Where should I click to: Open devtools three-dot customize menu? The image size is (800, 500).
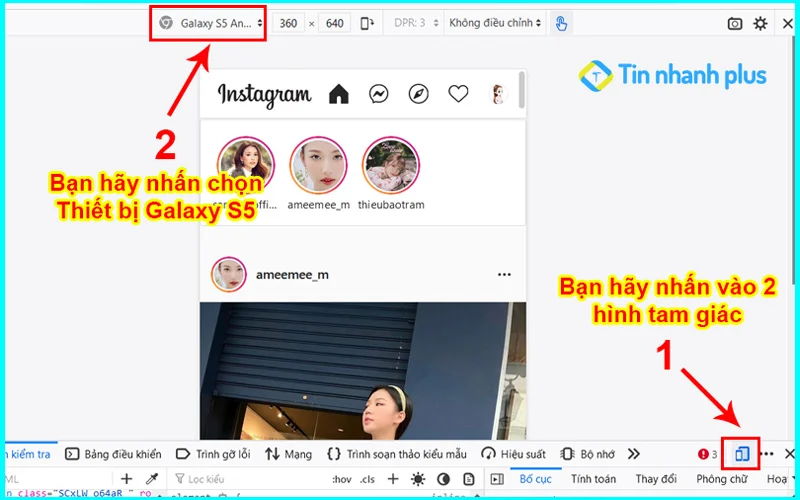pyautogui.click(x=767, y=454)
